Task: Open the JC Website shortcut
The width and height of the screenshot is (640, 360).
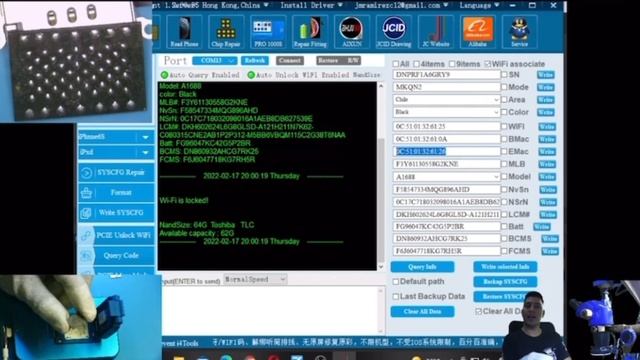Action: (436, 32)
